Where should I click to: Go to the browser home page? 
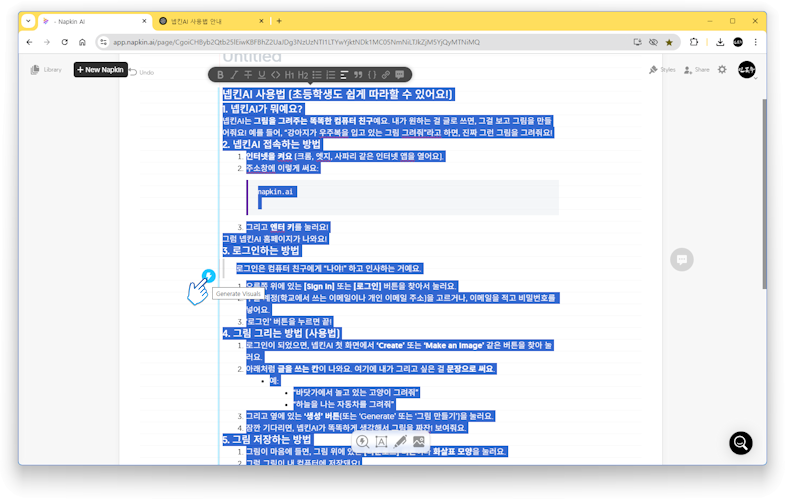click(82, 42)
